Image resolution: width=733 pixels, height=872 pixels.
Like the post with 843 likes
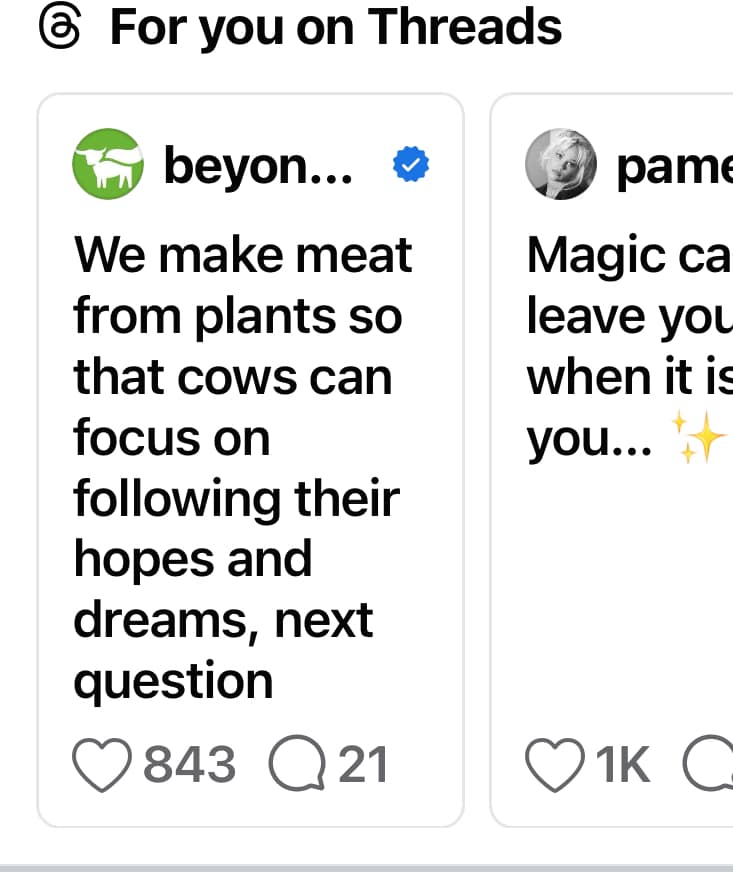(x=103, y=766)
